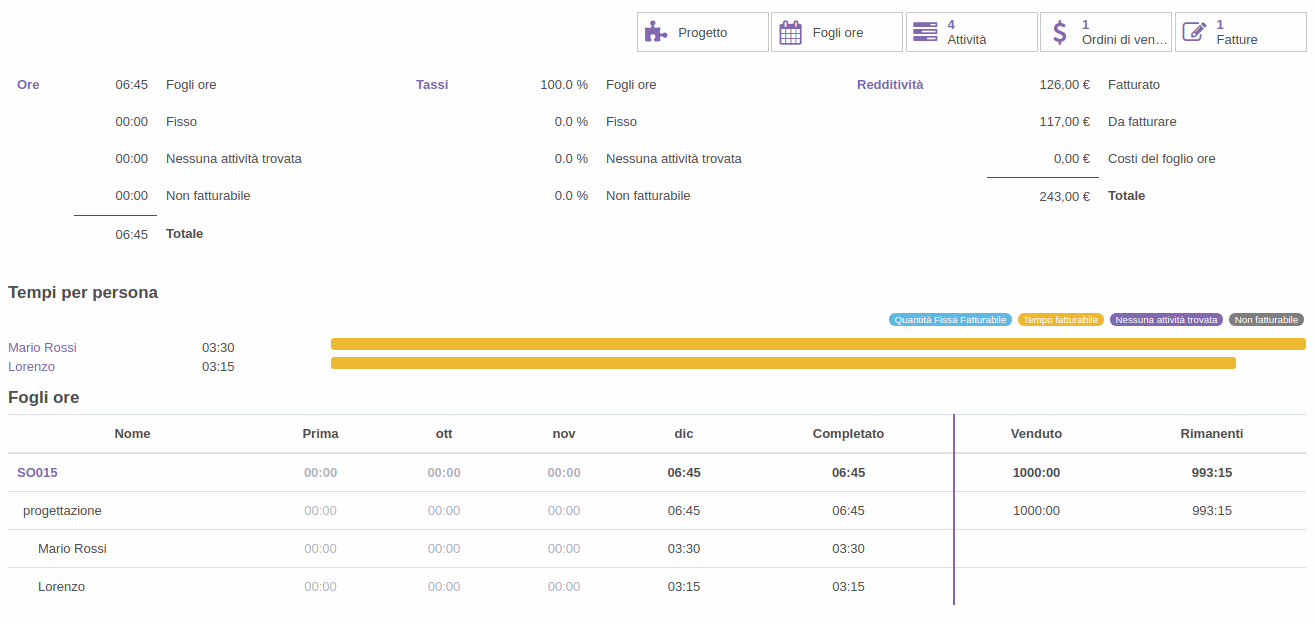The height and width of the screenshot is (624, 1315).
Task: Open the Mario Rossi employee link
Action: (x=42, y=348)
